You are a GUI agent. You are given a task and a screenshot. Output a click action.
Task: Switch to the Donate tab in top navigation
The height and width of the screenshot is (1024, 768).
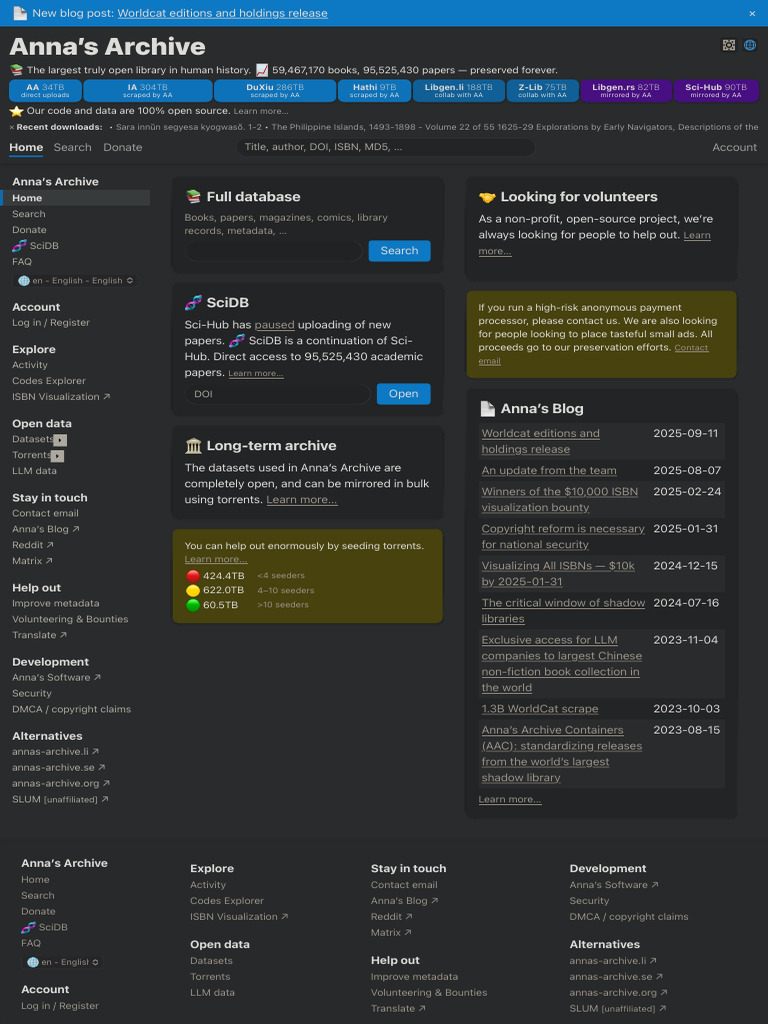(x=123, y=147)
